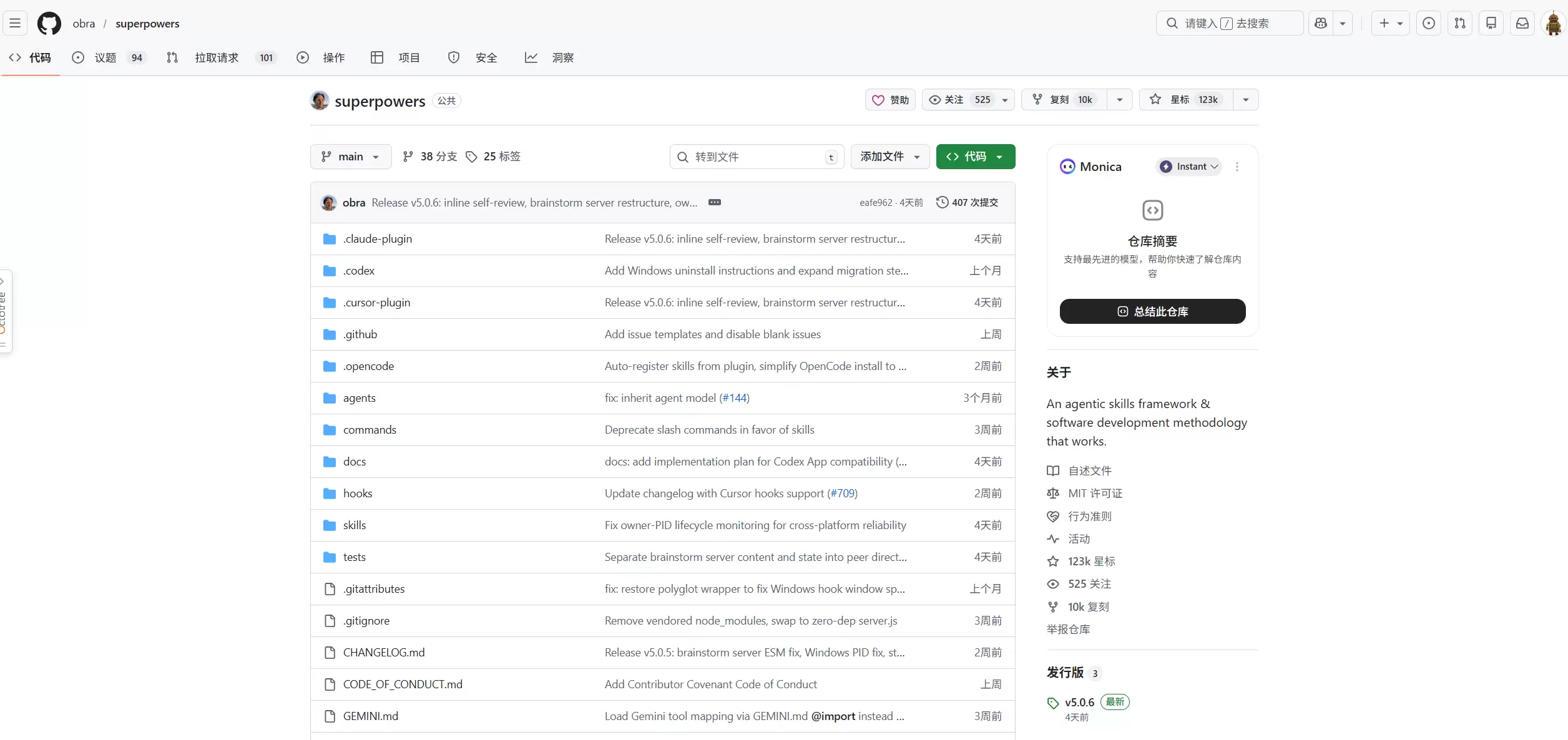Go to the GitHub homepage logo
Viewport: 1568px width, 740px height.
pyautogui.click(x=49, y=23)
